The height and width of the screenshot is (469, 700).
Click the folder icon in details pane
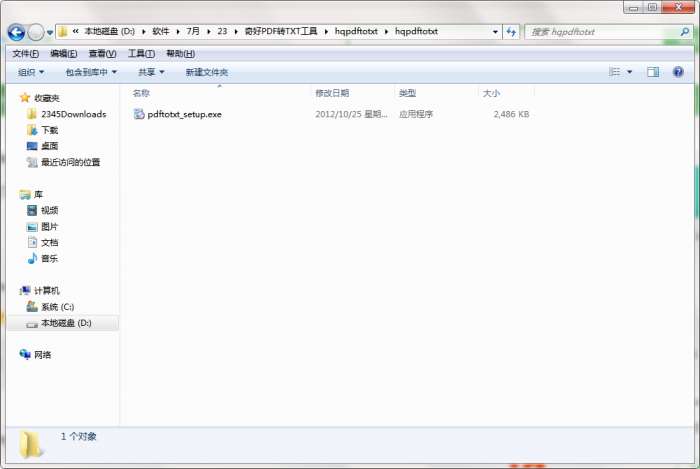[30, 444]
